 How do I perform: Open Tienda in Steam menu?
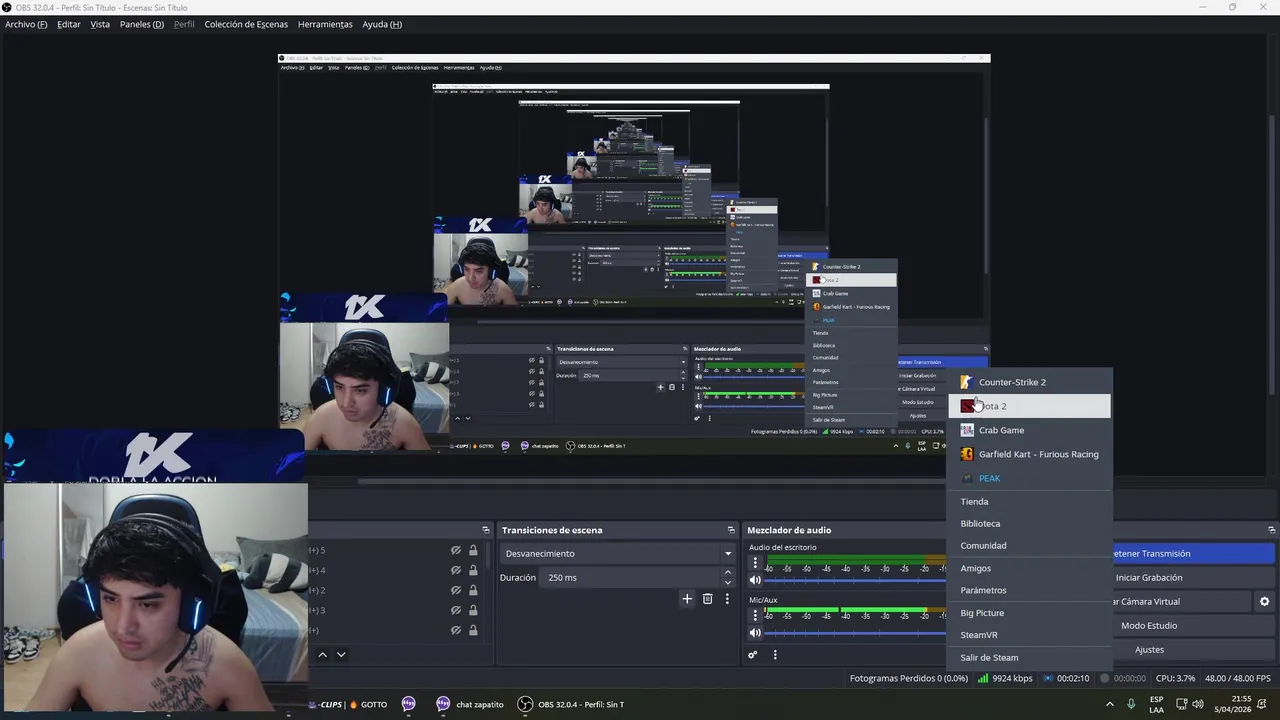coord(1030,501)
